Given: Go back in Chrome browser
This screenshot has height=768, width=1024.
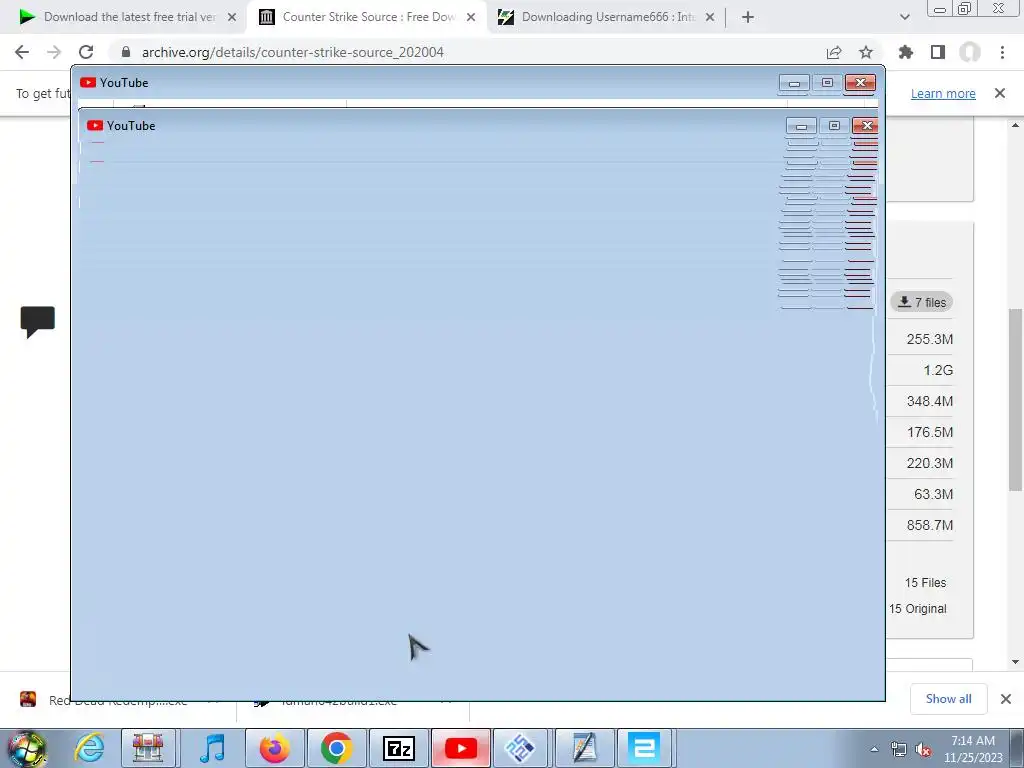Looking at the screenshot, I should coord(22,52).
